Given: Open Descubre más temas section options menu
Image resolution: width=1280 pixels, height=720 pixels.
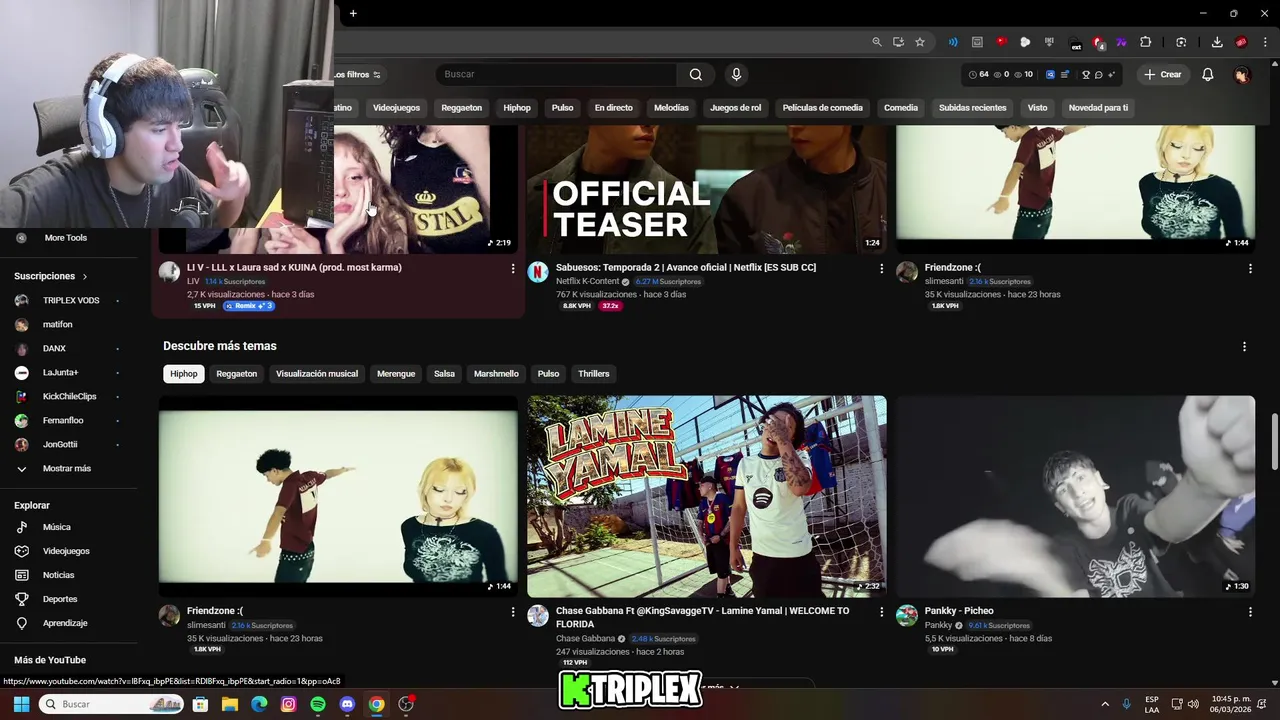Looking at the screenshot, I should click(1244, 346).
